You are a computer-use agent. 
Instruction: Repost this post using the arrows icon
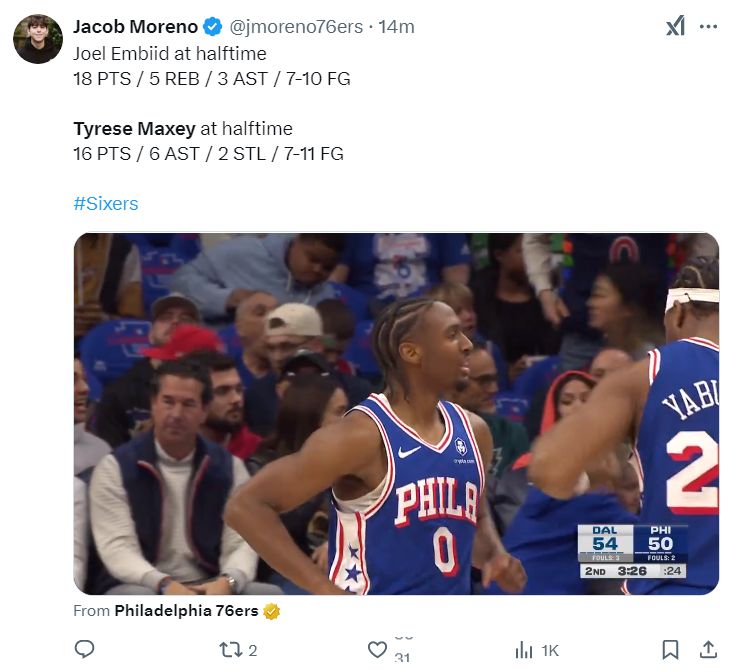pyautogui.click(x=229, y=650)
